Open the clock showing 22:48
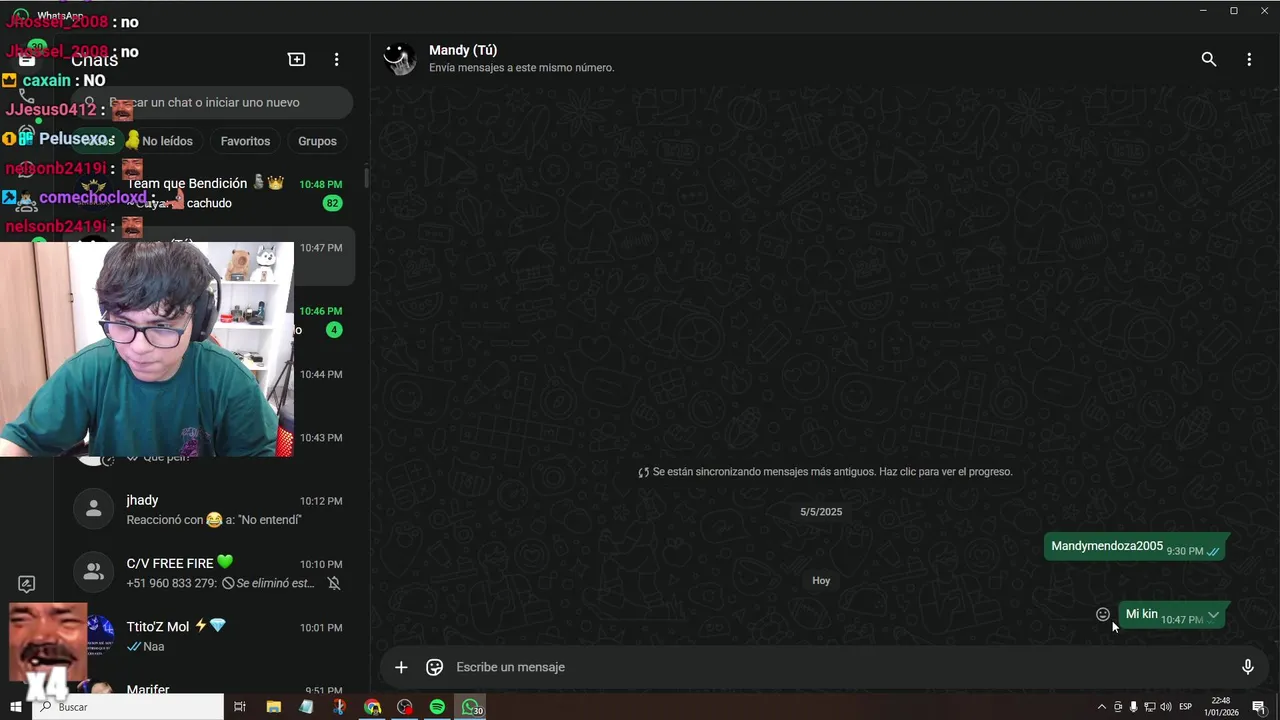Image resolution: width=1280 pixels, height=720 pixels. tap(1221, 707)
